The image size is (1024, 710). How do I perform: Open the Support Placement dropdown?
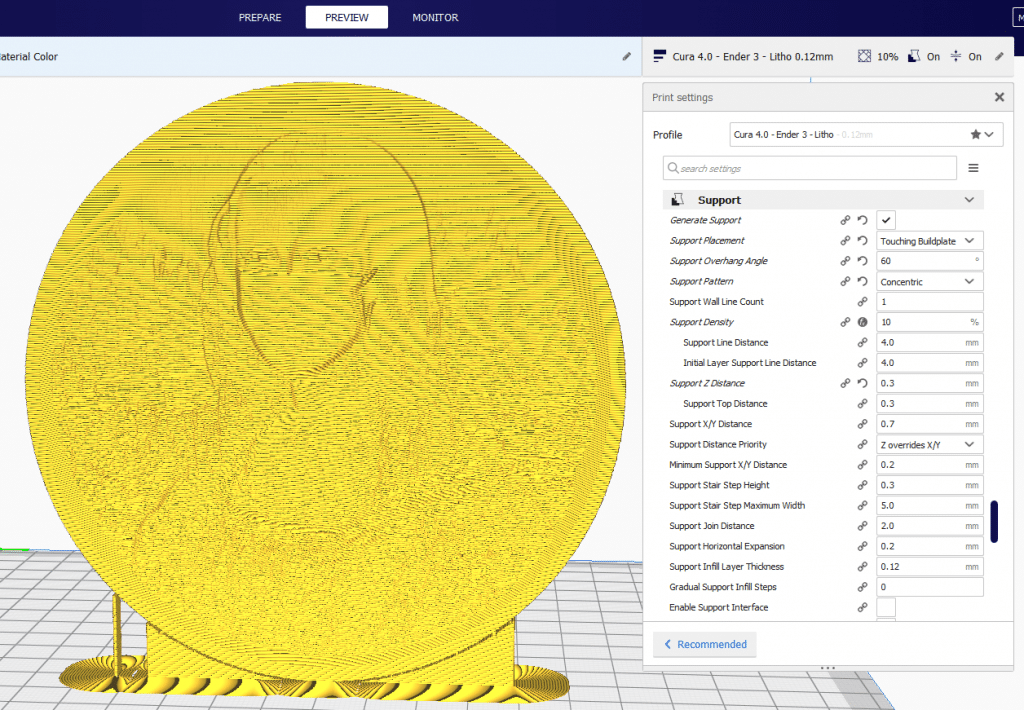(x=929, y=240)
